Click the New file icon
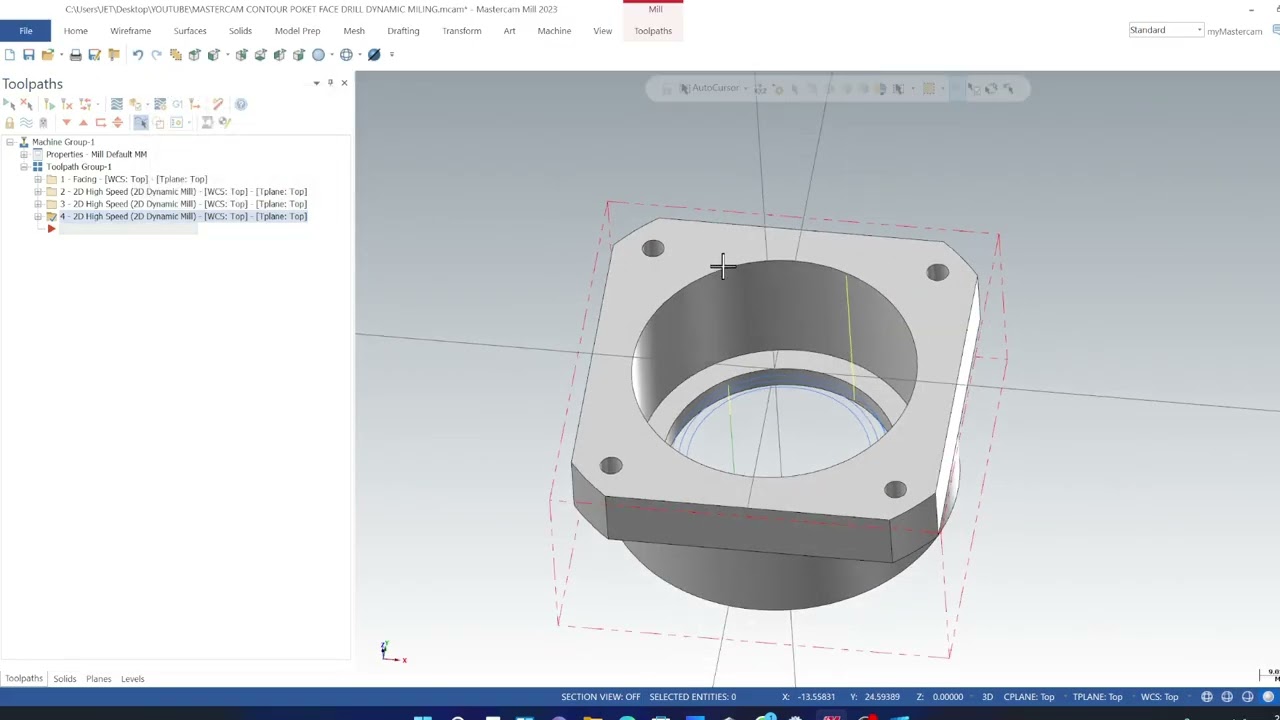 click(x=9, y=55)
